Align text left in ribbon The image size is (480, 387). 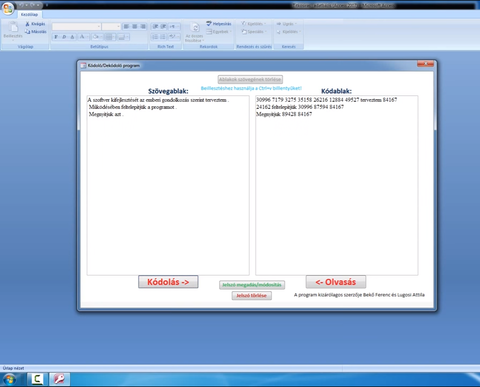click(x=127, y=26)
